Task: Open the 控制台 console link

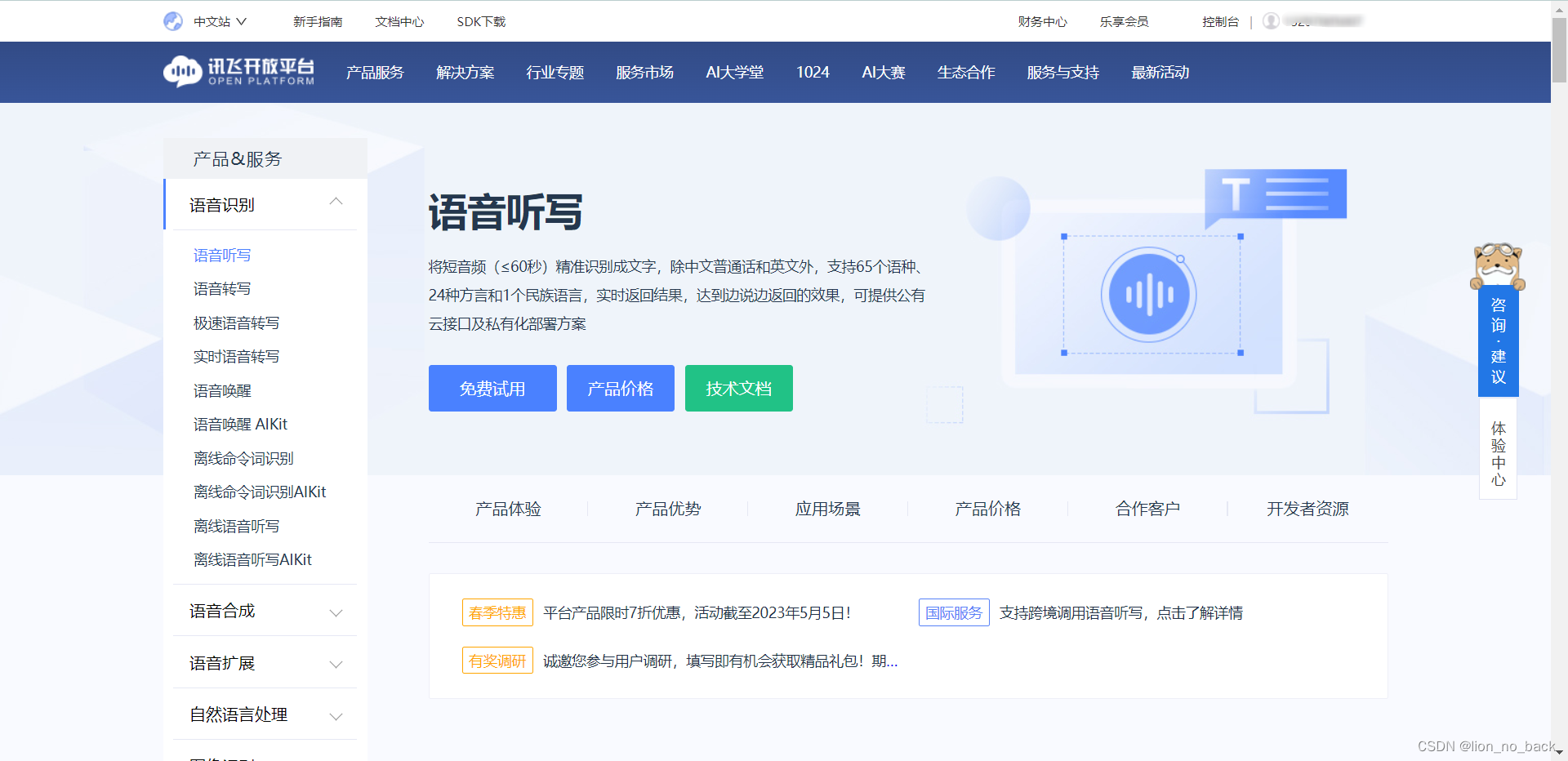Action: [1220, 22]
